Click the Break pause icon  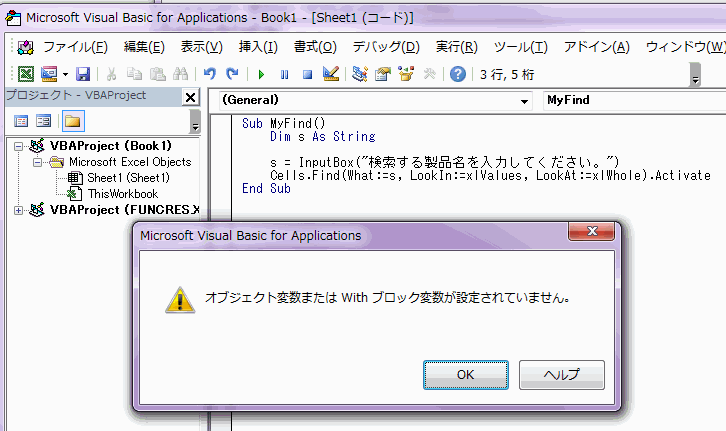[x=284, y=75]
